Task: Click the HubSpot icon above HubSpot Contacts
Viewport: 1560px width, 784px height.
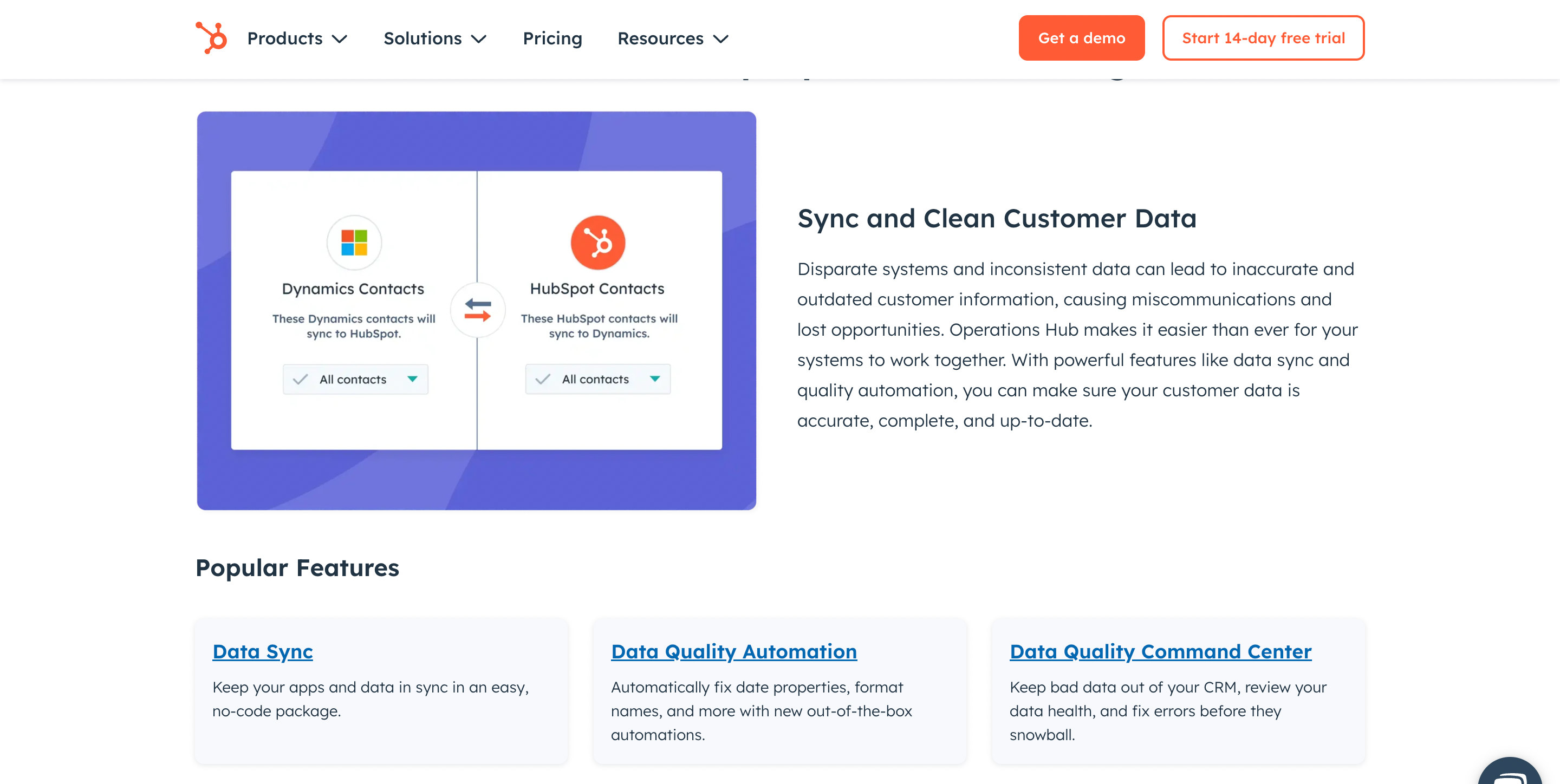Action: [x=597, y=242]
